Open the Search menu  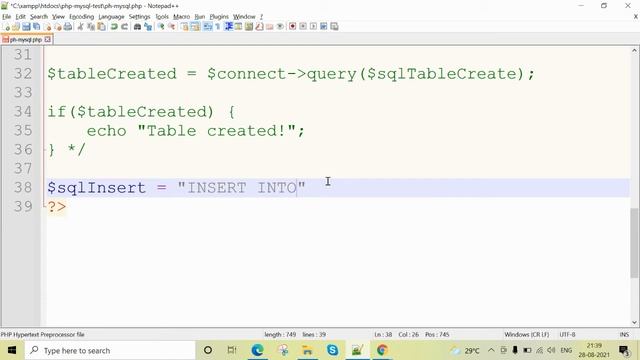tap(39, 17)
